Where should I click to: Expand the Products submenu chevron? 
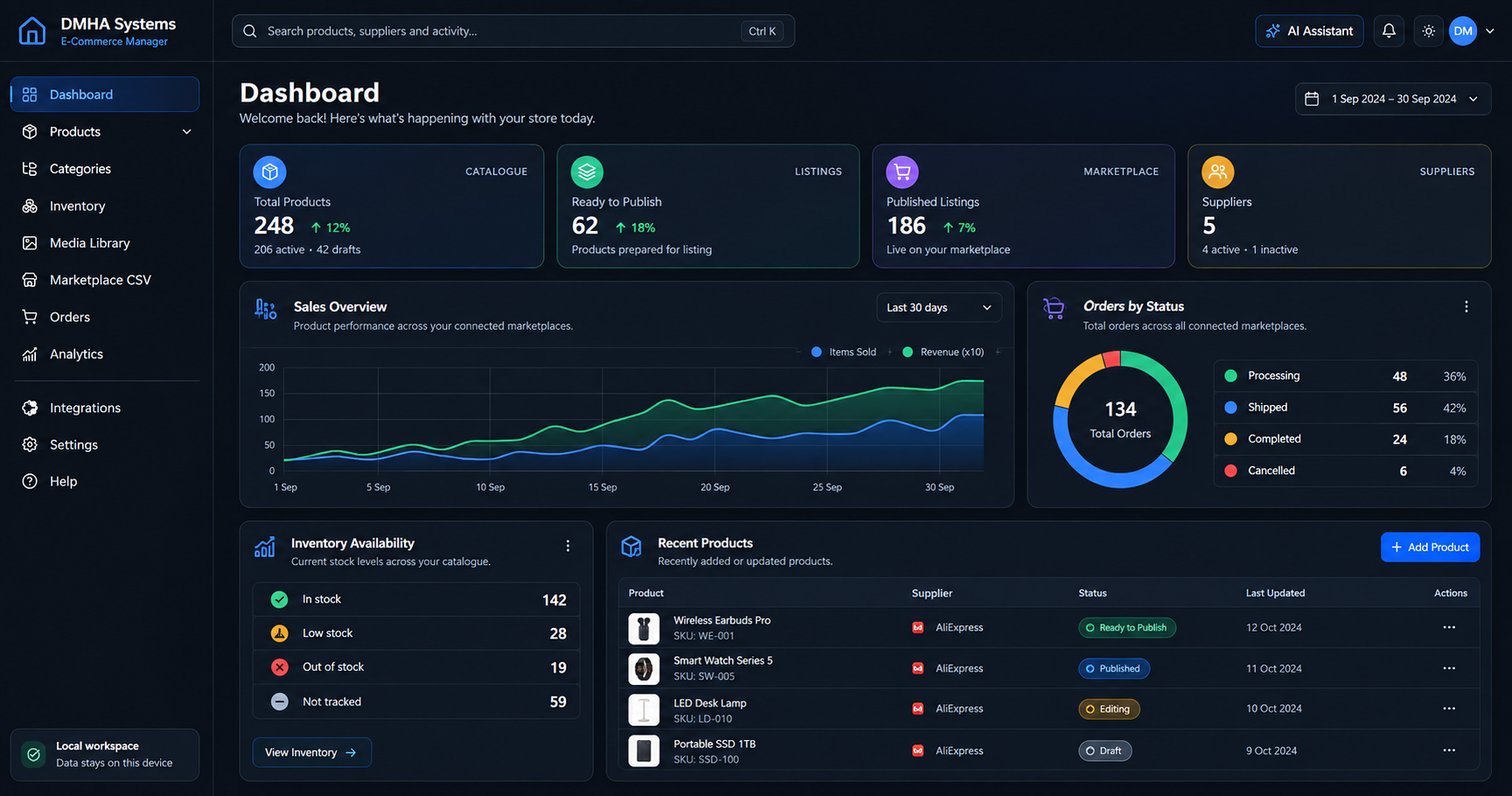click(x=186, y=131)
